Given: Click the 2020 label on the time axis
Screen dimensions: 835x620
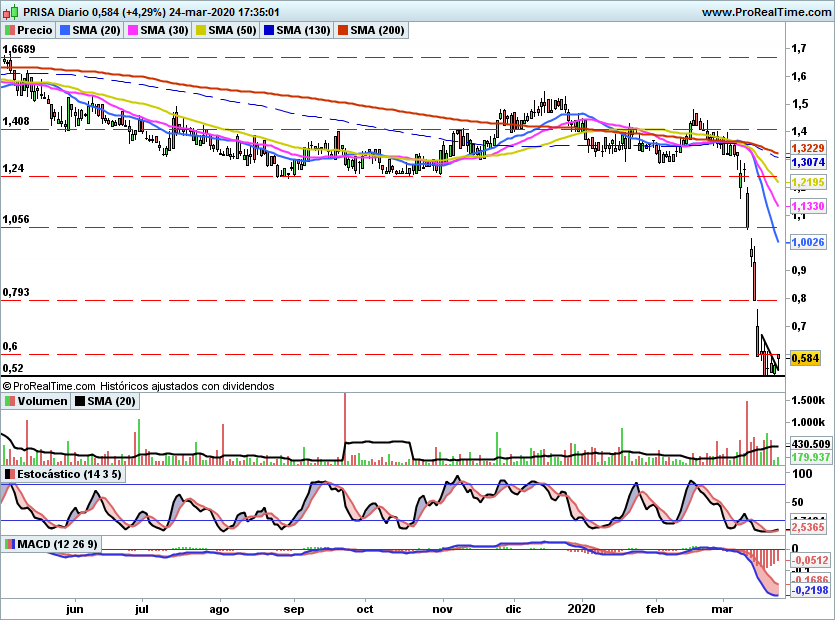Looking at the screenshot, I should tap(581, 607).
